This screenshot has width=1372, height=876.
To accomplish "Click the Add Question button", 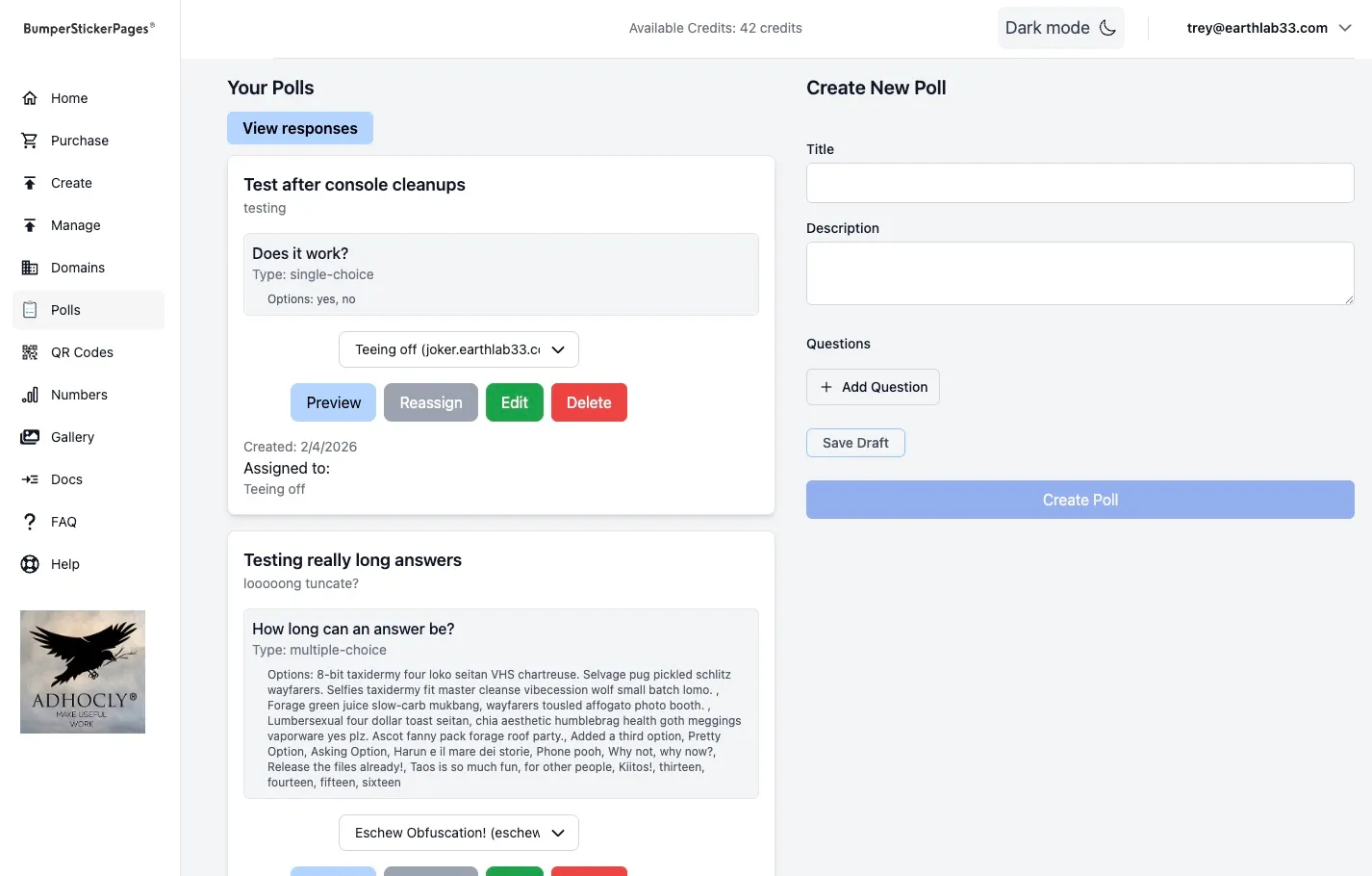I will pos(873,387).
